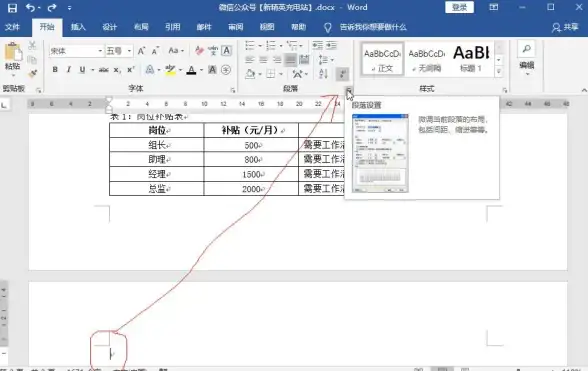Screen dimensions: 588x371
Task: Switch to the 审阅 tab
Action: pyautogui.click(x=236, y=27)
